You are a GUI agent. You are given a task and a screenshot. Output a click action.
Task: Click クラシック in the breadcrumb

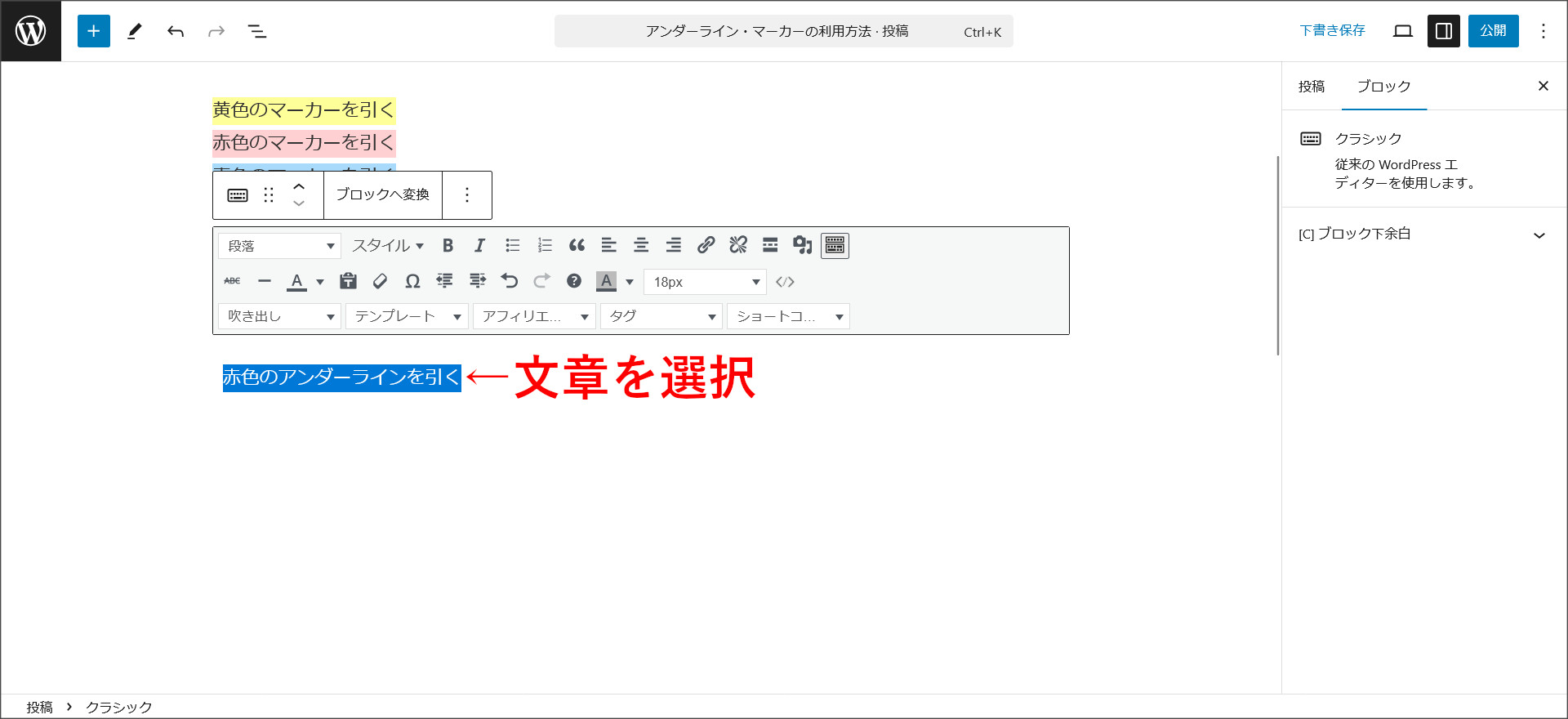tap(119, 708)
